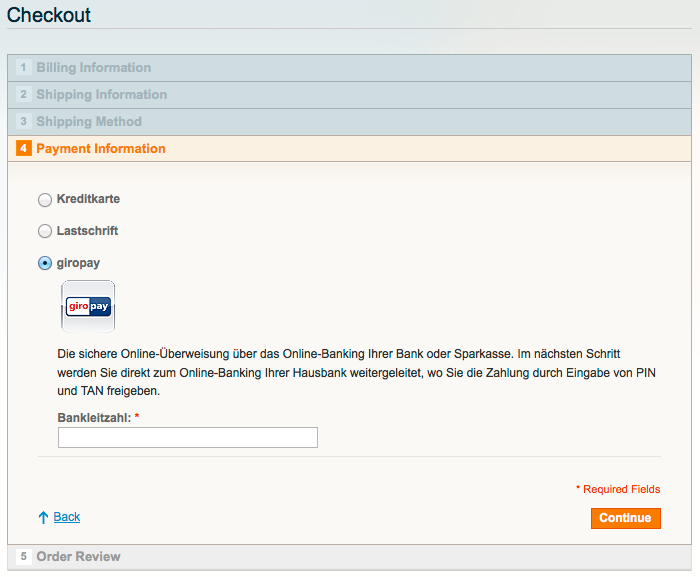The height and width of the screenshot is (577, 700).
Task: Open the Shipping Information step
Action: tap(349, 95)
